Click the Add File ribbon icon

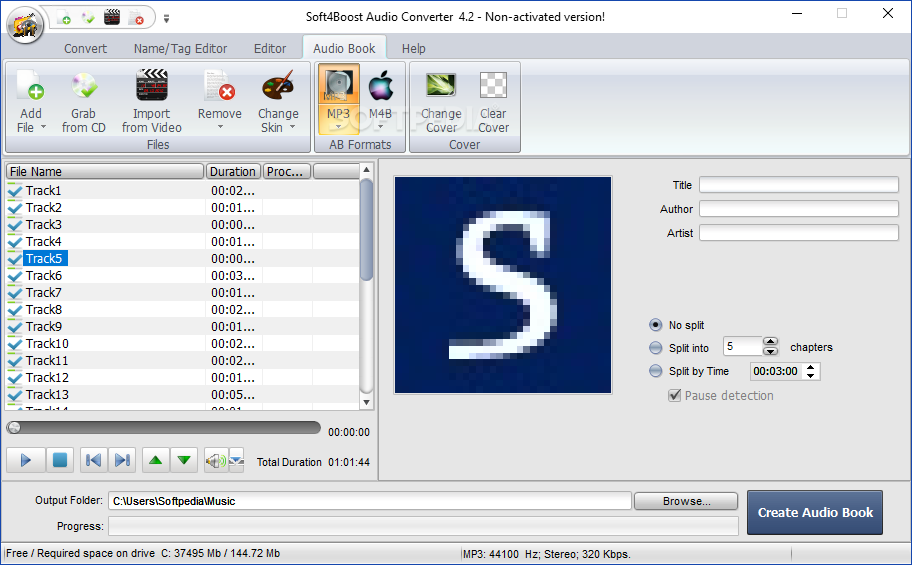click(30, 86)
